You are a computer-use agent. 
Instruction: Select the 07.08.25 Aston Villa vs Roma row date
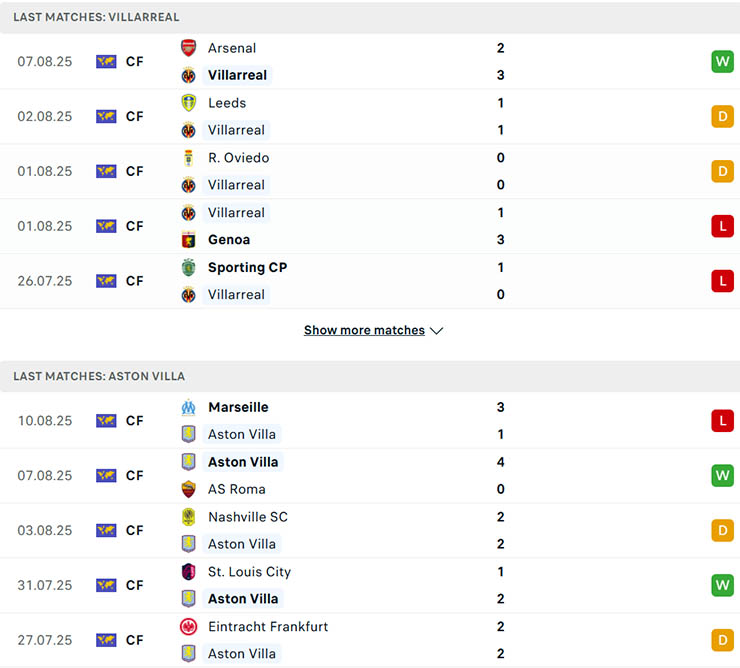click(x=45, y=476)
